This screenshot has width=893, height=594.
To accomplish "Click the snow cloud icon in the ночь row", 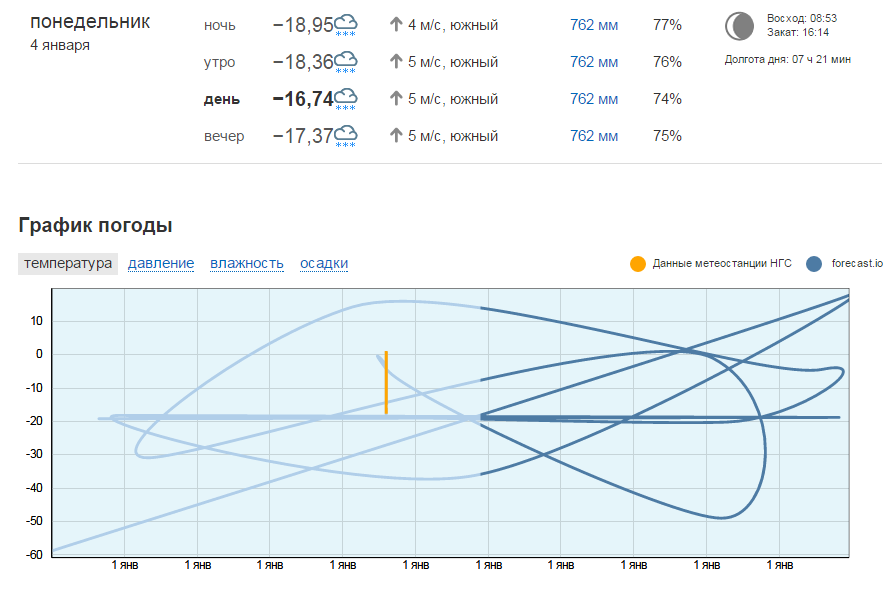I will click(x=346, y=26).
